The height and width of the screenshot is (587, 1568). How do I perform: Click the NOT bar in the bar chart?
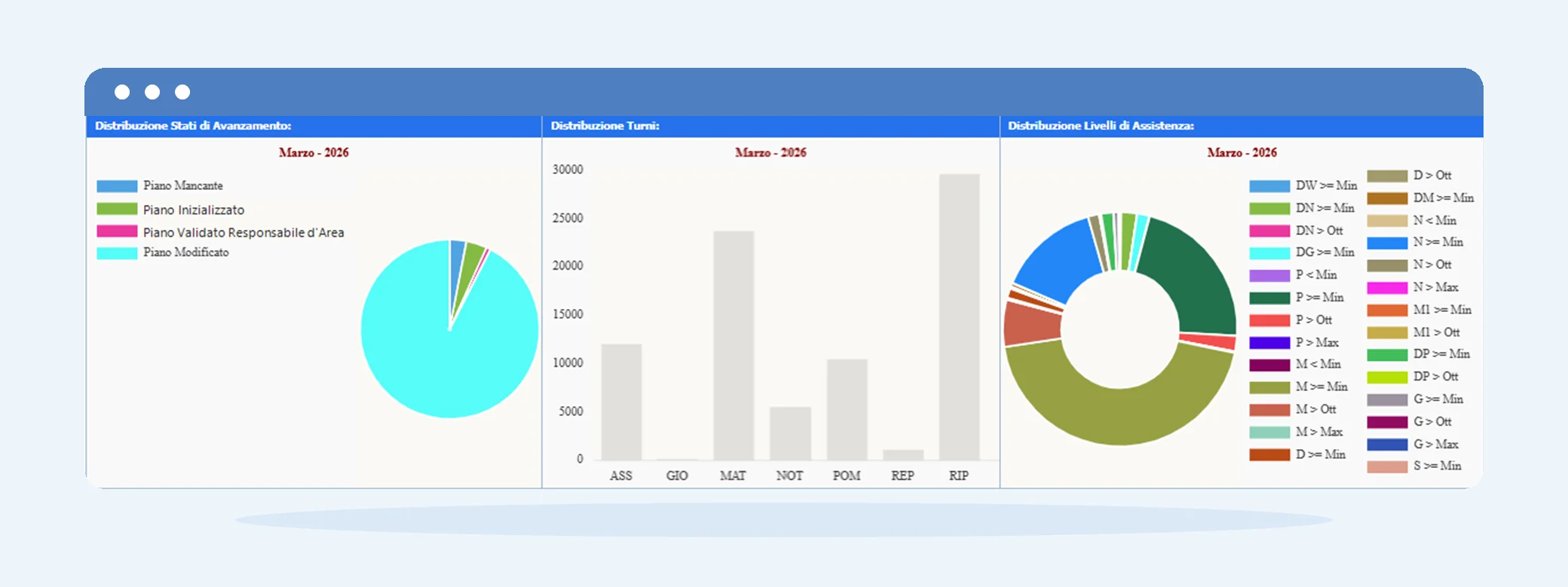790,433
